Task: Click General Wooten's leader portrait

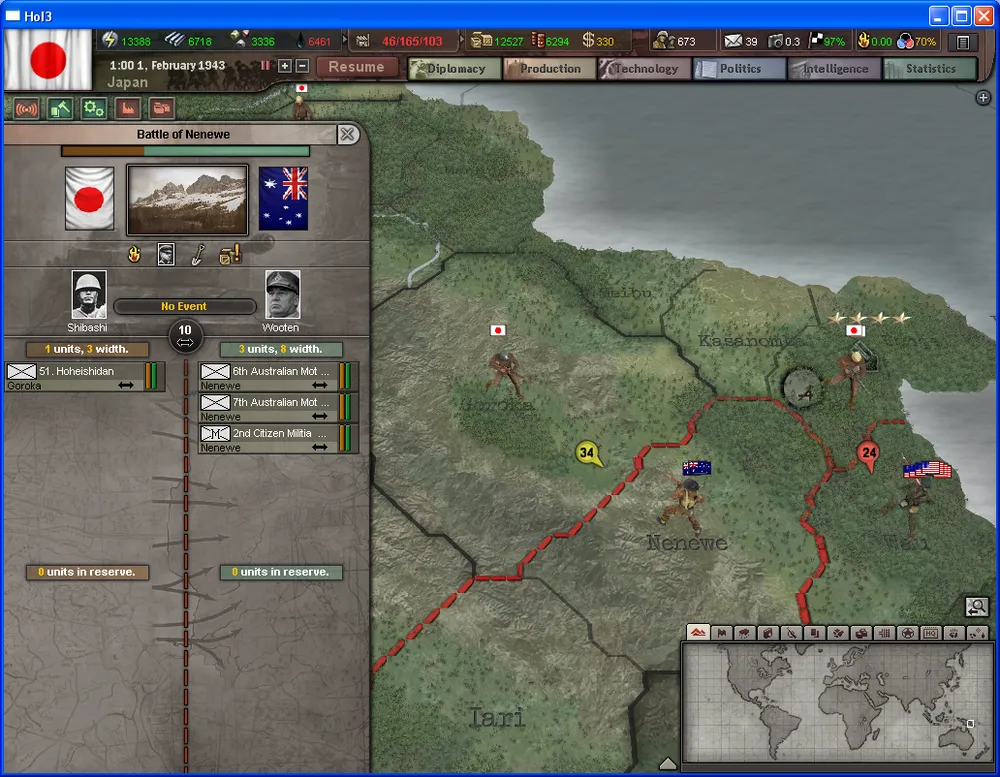Action: click(282, 295)
